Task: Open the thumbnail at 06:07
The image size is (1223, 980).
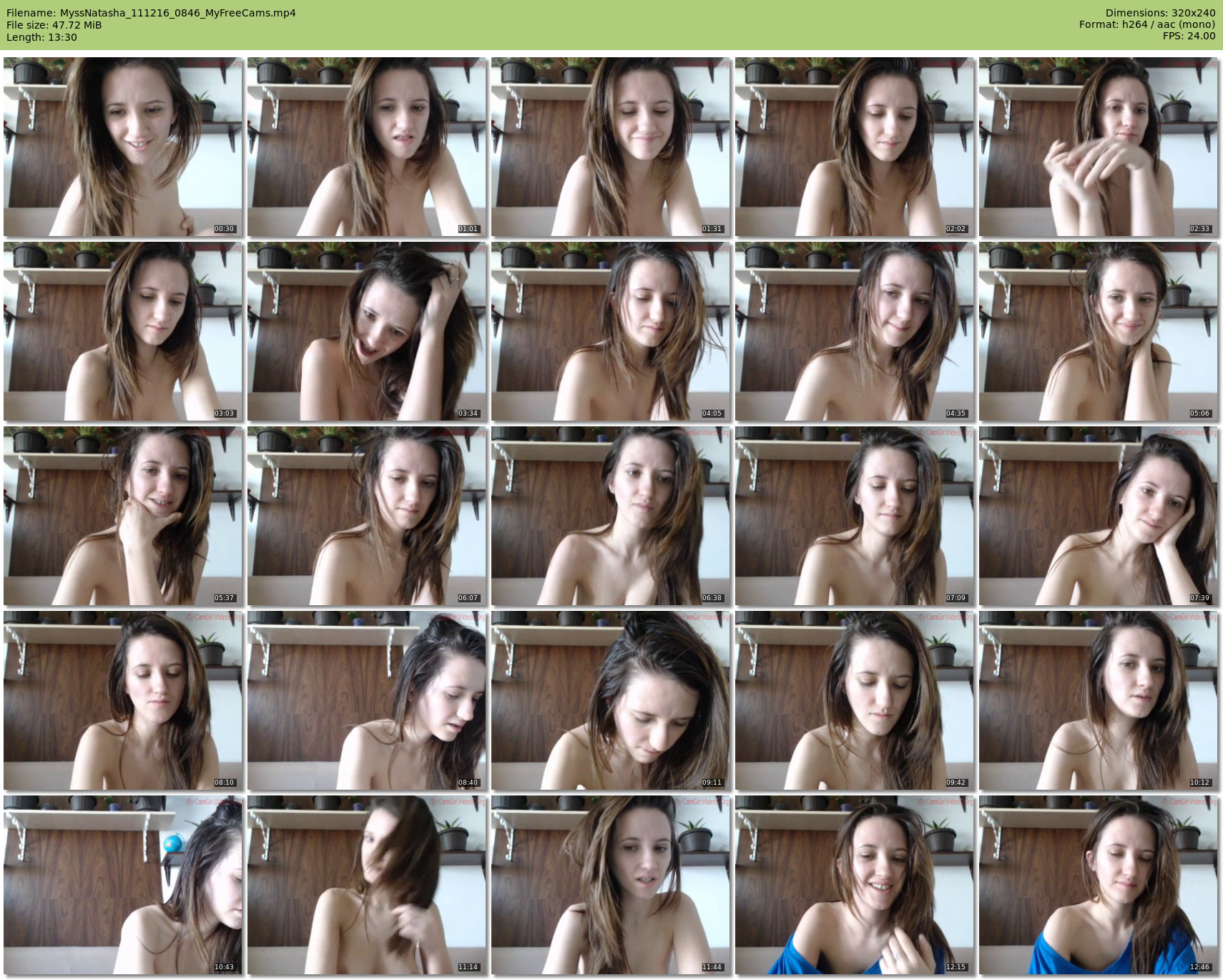Action: (x=367, y=516)
